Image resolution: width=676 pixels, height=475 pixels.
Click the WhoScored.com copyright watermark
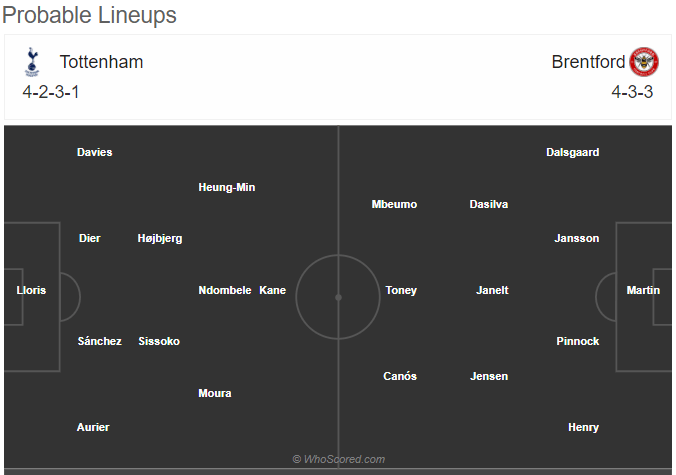pos(338,459)
